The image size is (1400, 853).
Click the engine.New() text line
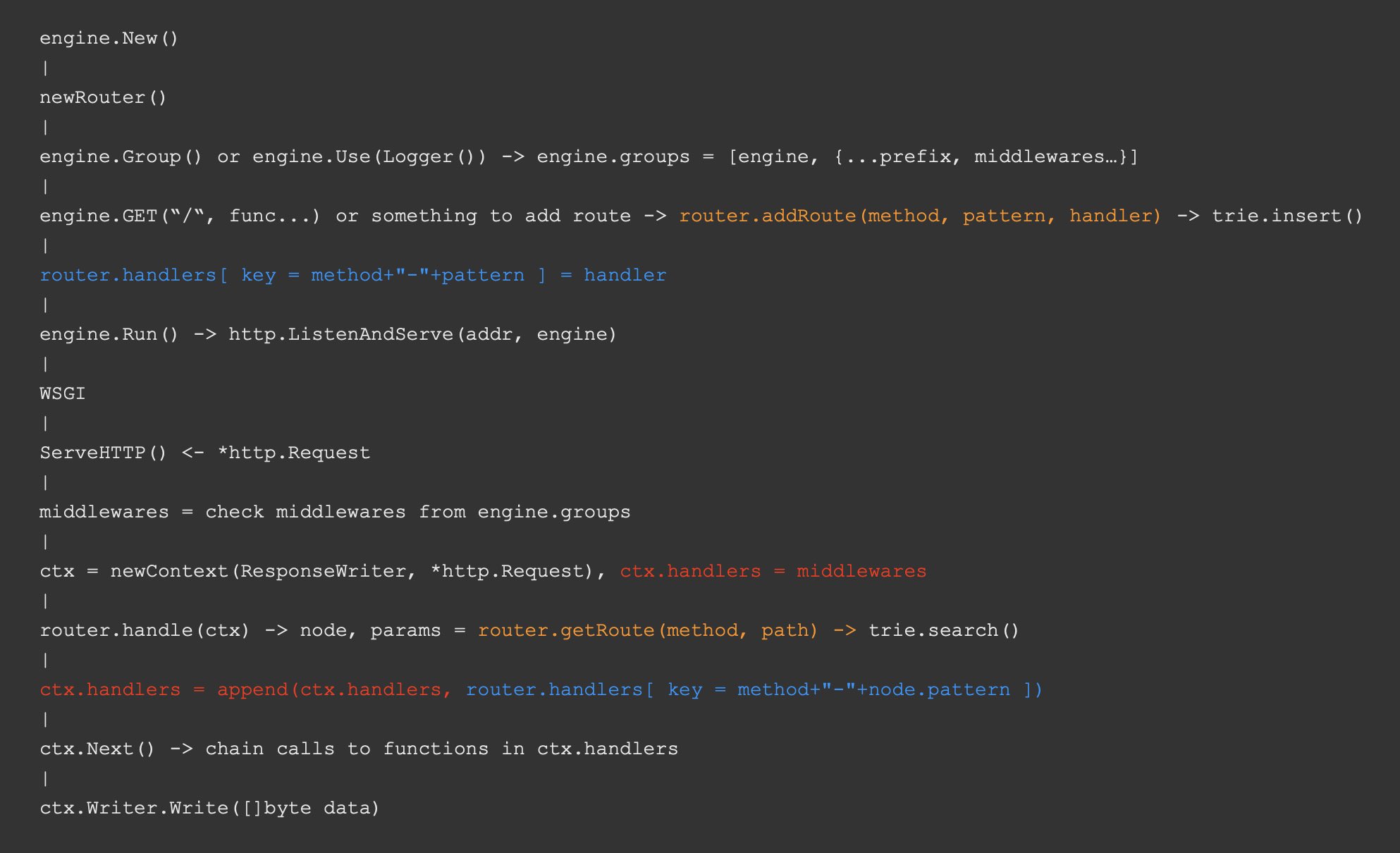point(109,38)
